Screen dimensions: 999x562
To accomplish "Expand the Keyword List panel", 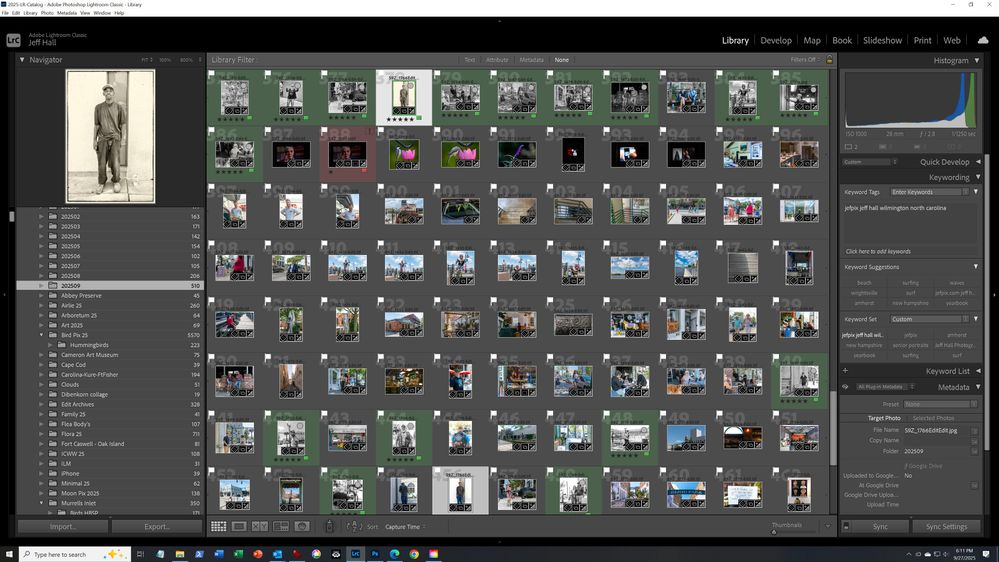I will 978,371.
